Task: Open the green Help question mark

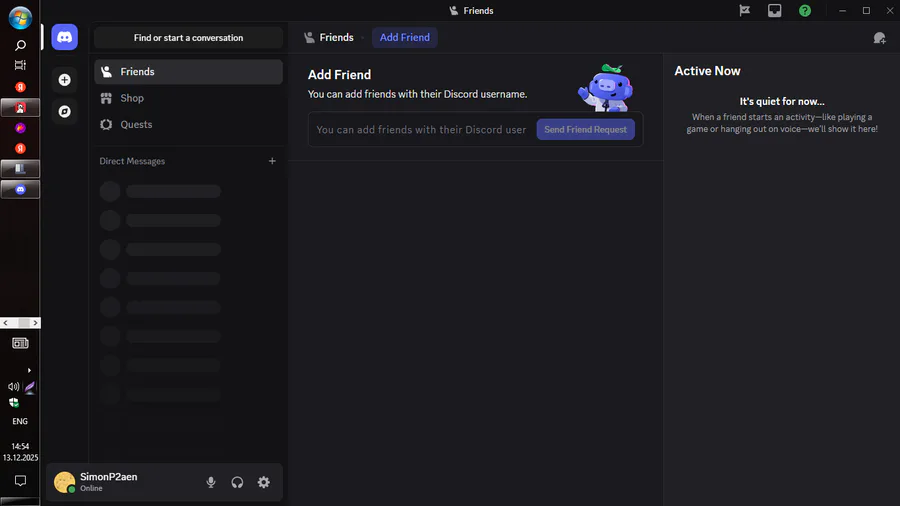Action: (x=805, y=10)
